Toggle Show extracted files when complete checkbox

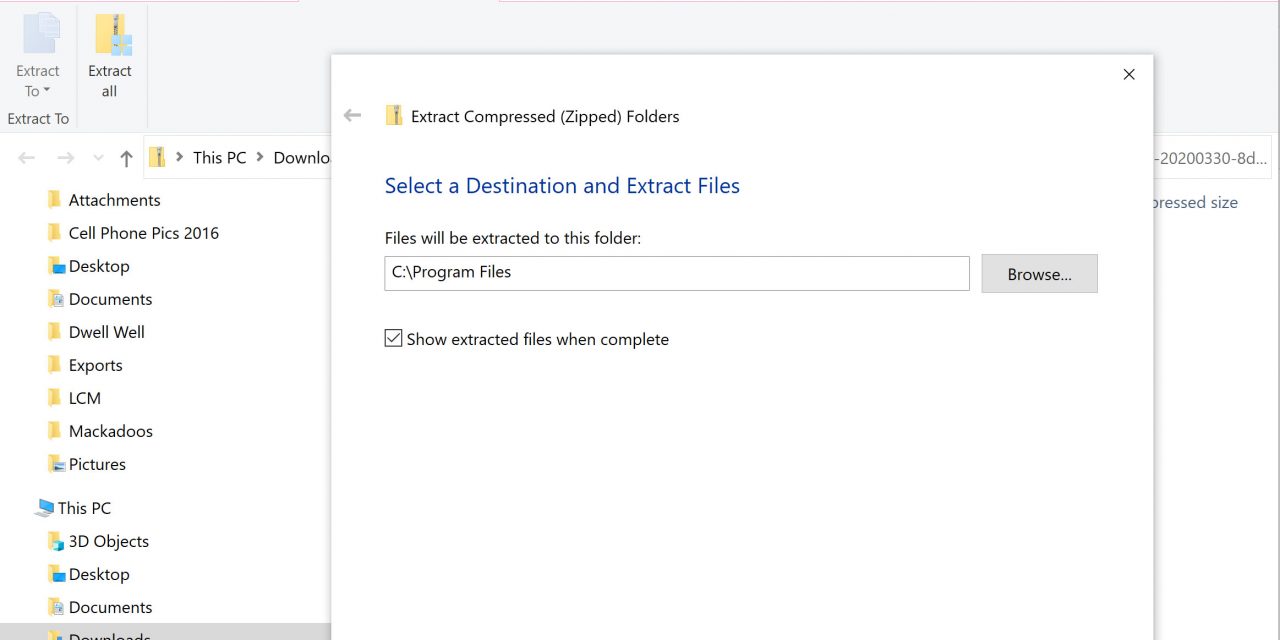pyautogui.click(x=394, y=339)
